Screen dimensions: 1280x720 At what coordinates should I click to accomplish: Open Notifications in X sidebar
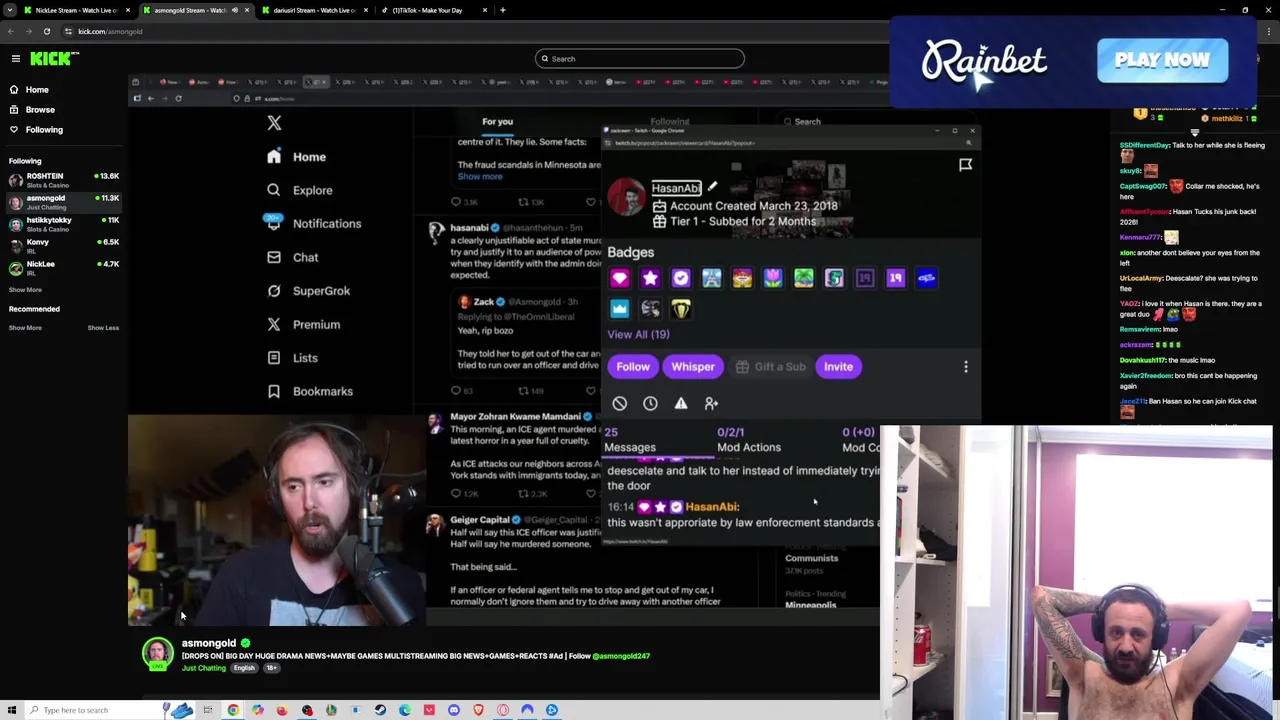[313, 224]
